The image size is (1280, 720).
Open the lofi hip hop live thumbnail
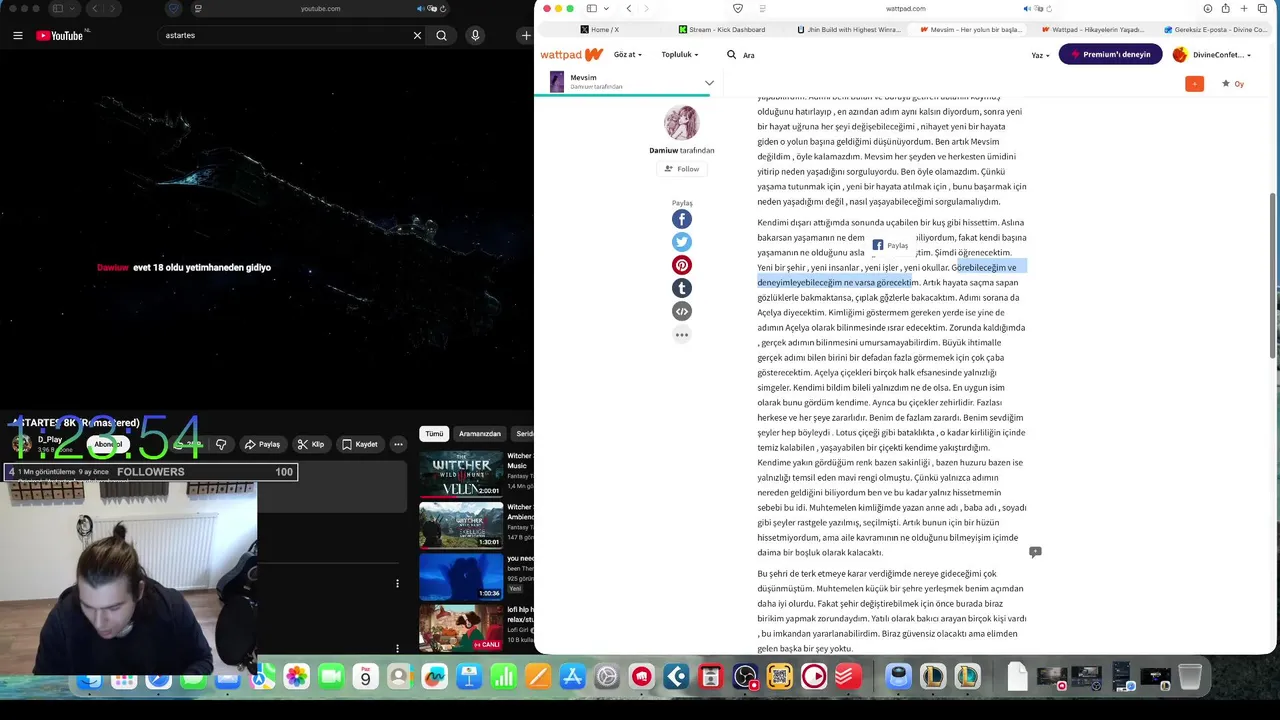click(x=461, y=628)
